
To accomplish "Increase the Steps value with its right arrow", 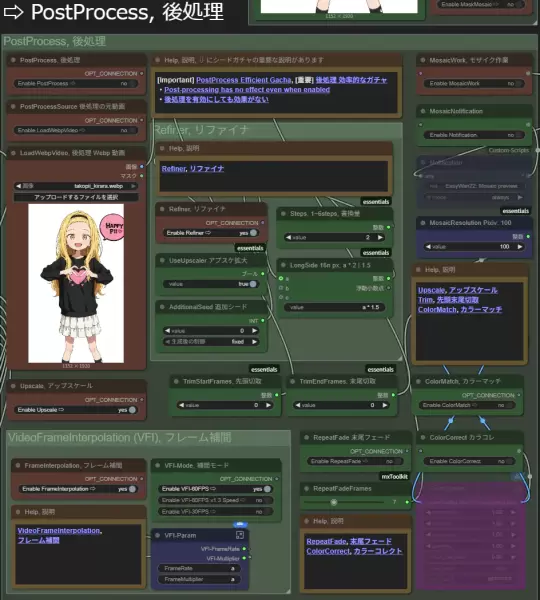I will (380, 237).
